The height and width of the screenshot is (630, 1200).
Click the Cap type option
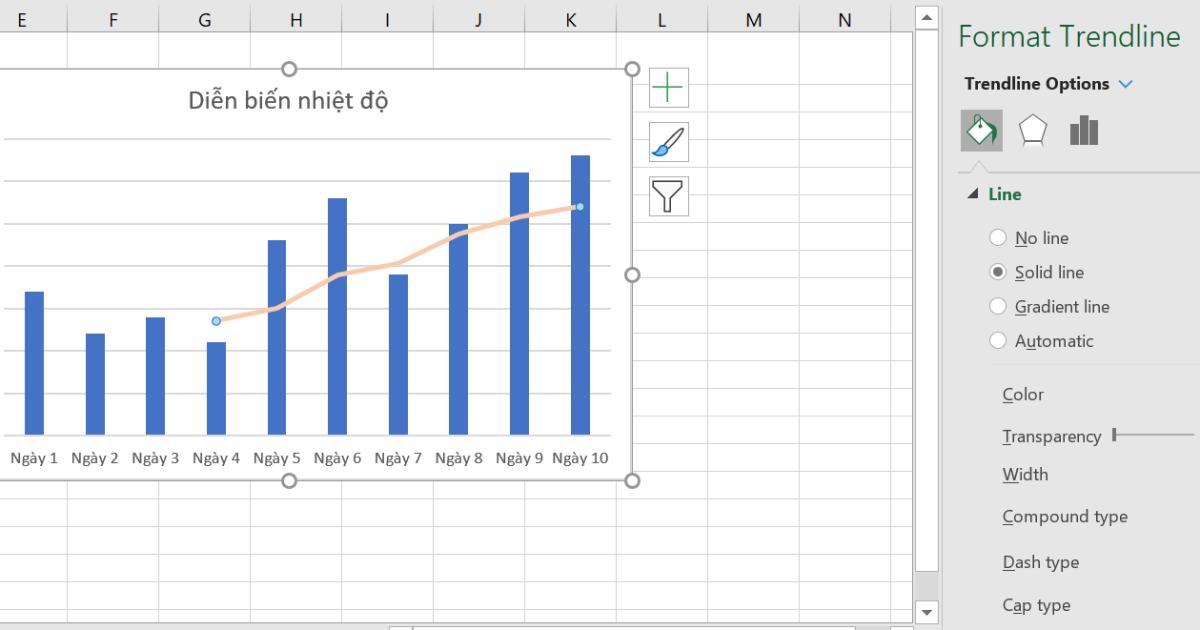(1035, 605)
